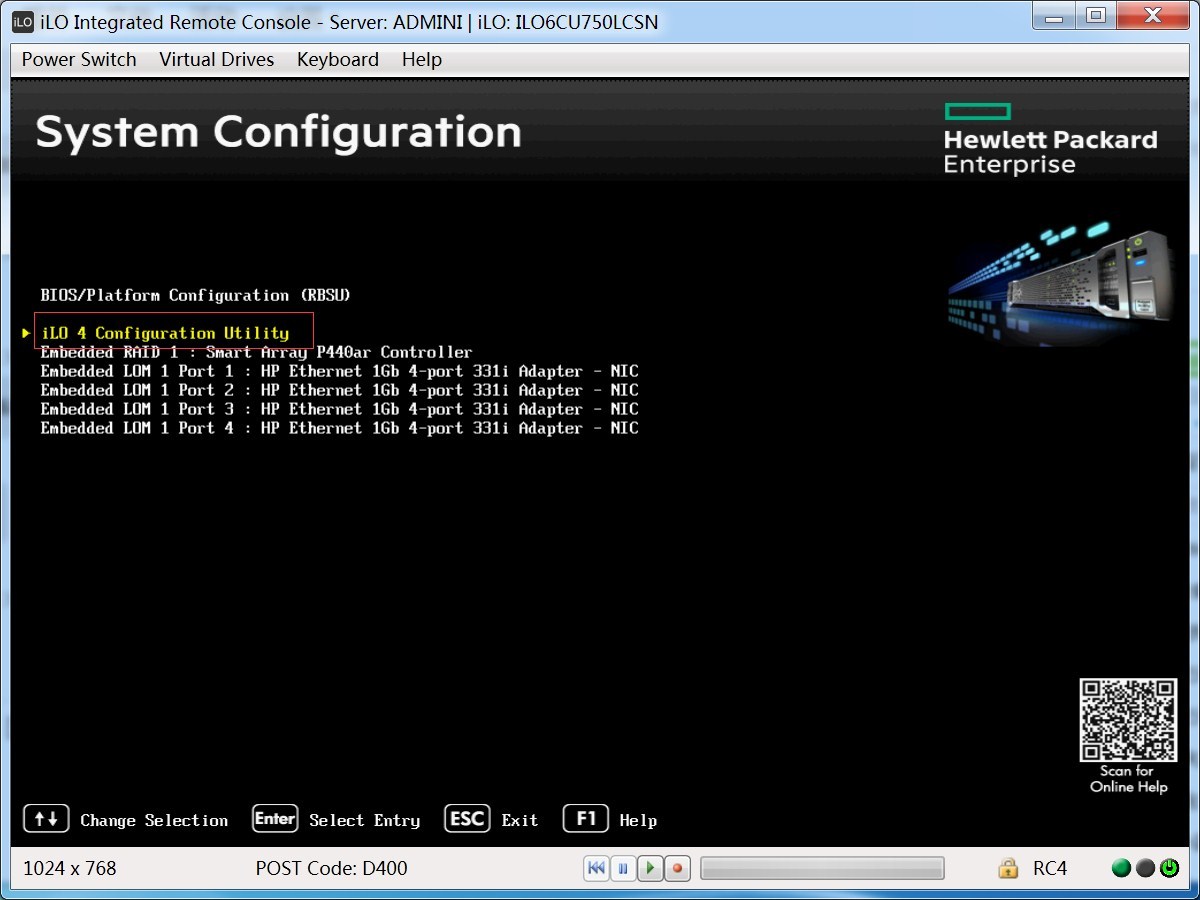Viewport: 1200px width, 900px height.
Task: Click the skip-to-start playback button
Action: [x=596, y=868]
